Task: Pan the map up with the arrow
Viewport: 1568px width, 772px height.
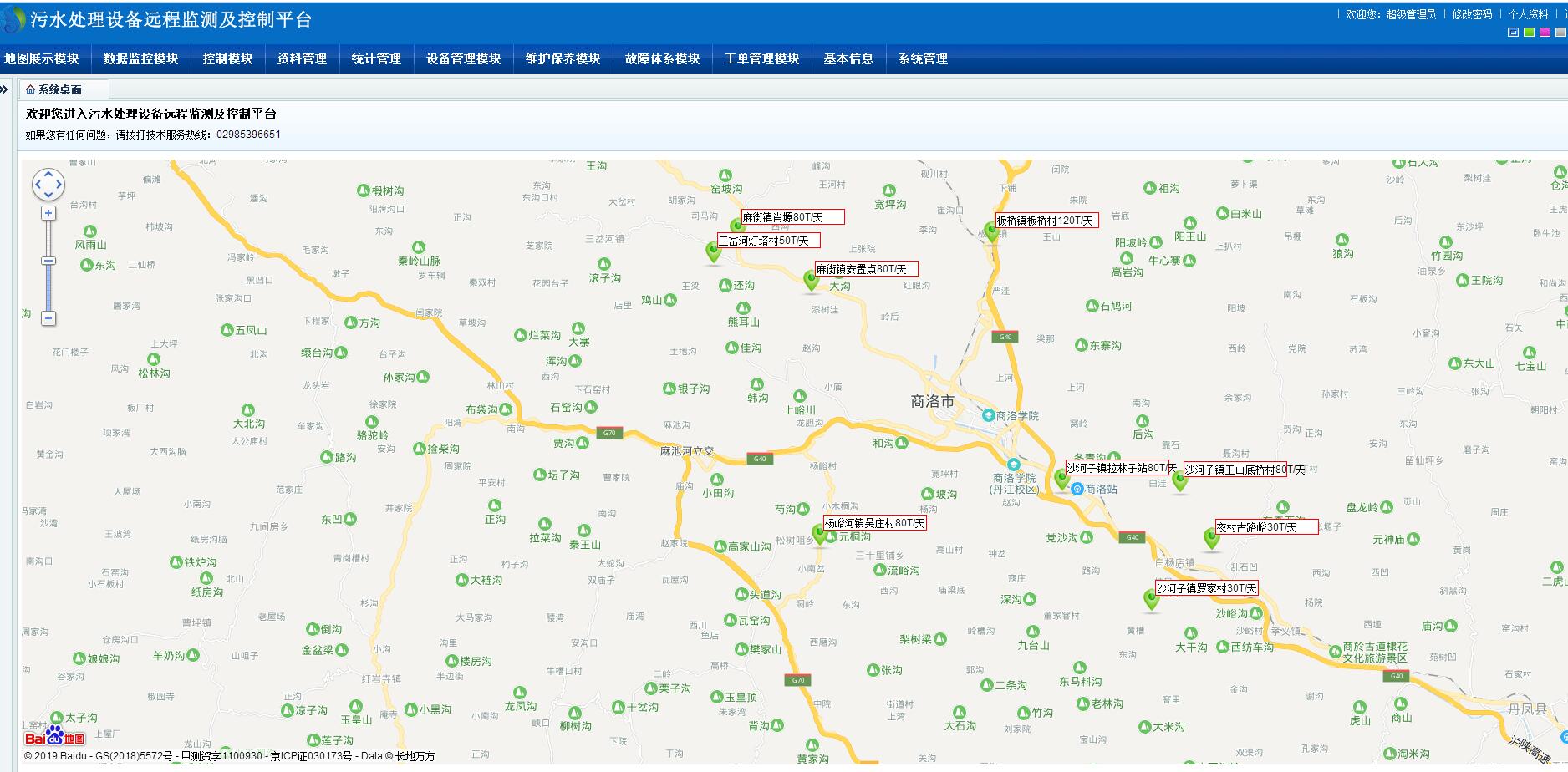Action: pyautogui.click(x=48, y=174)
